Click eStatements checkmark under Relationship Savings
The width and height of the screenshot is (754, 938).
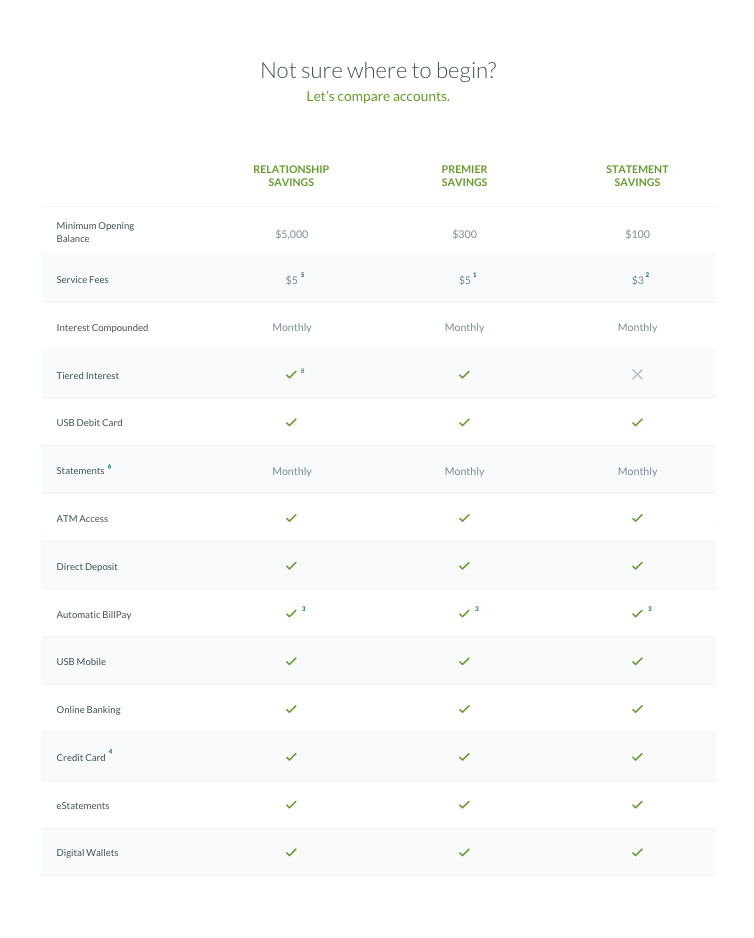[x=291, y=804]
